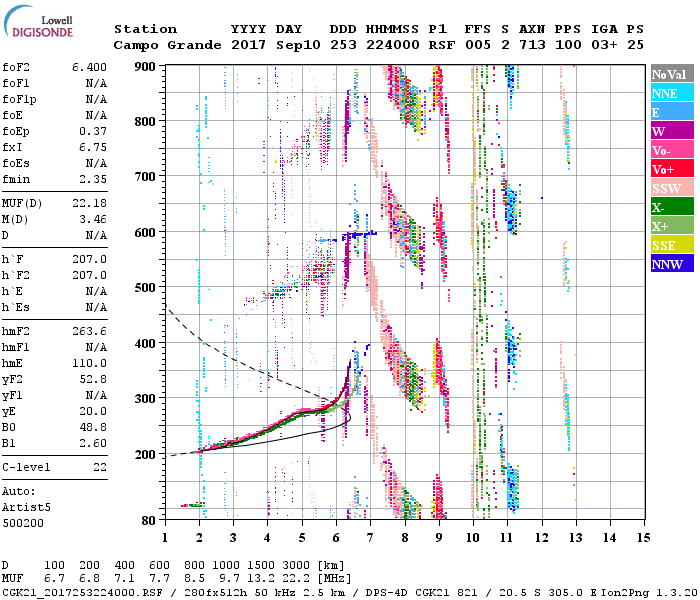Image resolution: width=700 pixels, height=600 pixels.
Task: Select the X- dark green legend swatch
Action: click(x=671, y=208)
